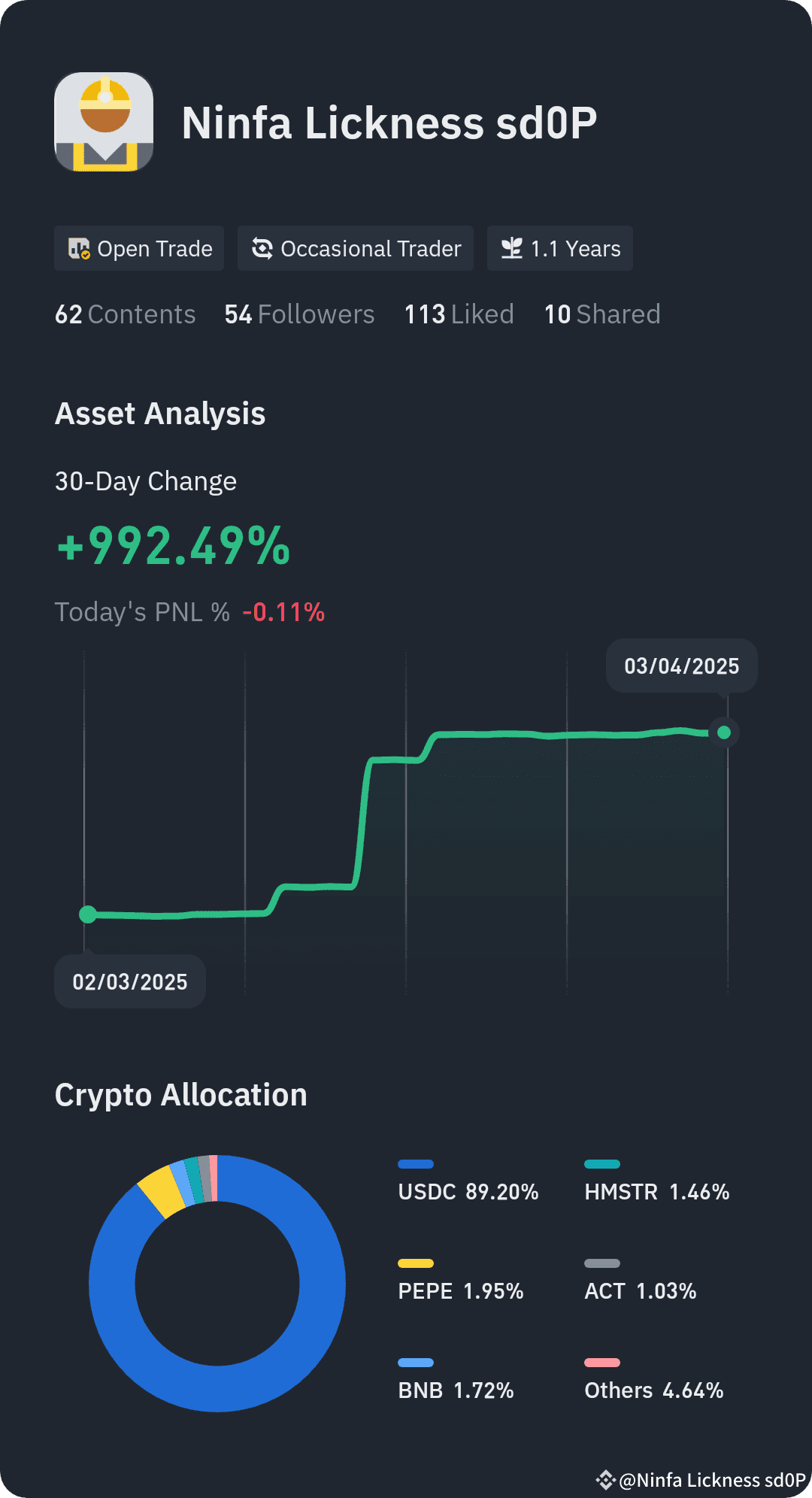Click the Others pink legend swatch
812x1498 pixels.
(602, 1363)
